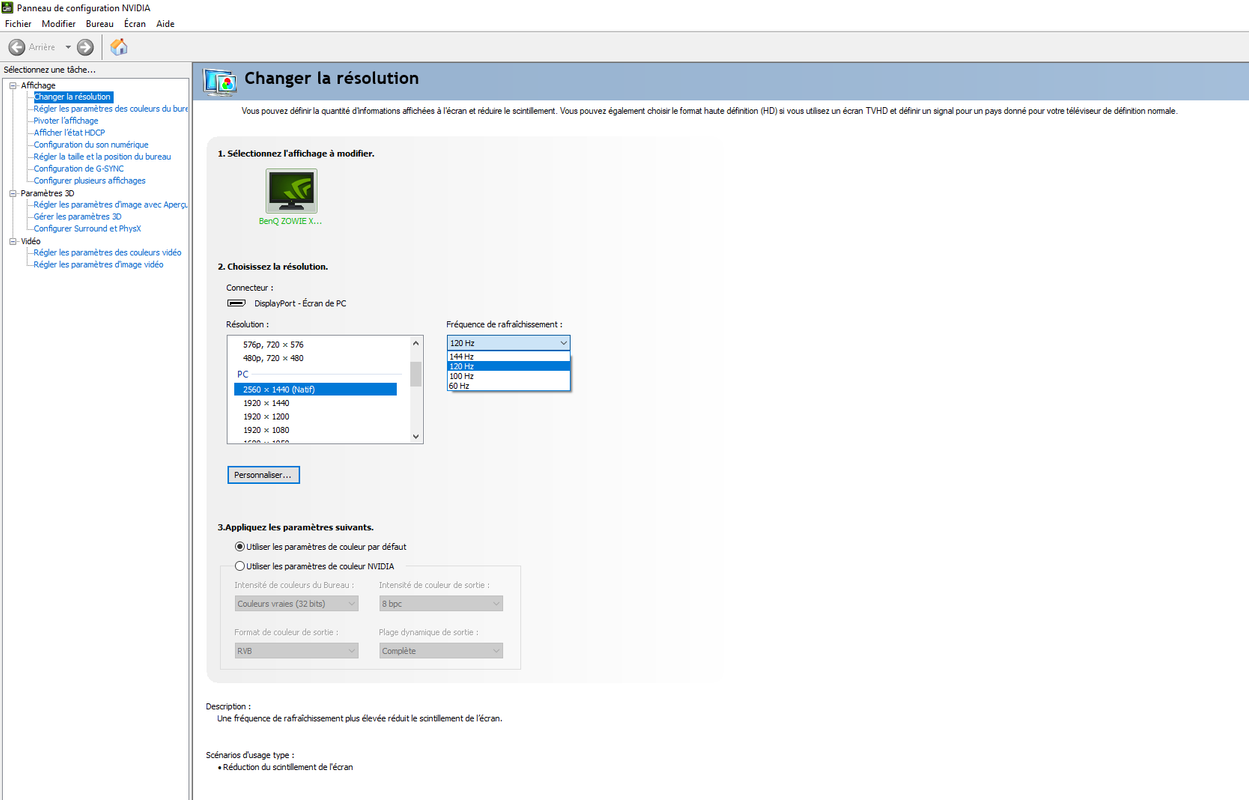Open Format de couleur de sortie dropdown
1249x800 pixels.
pos(296,651)
